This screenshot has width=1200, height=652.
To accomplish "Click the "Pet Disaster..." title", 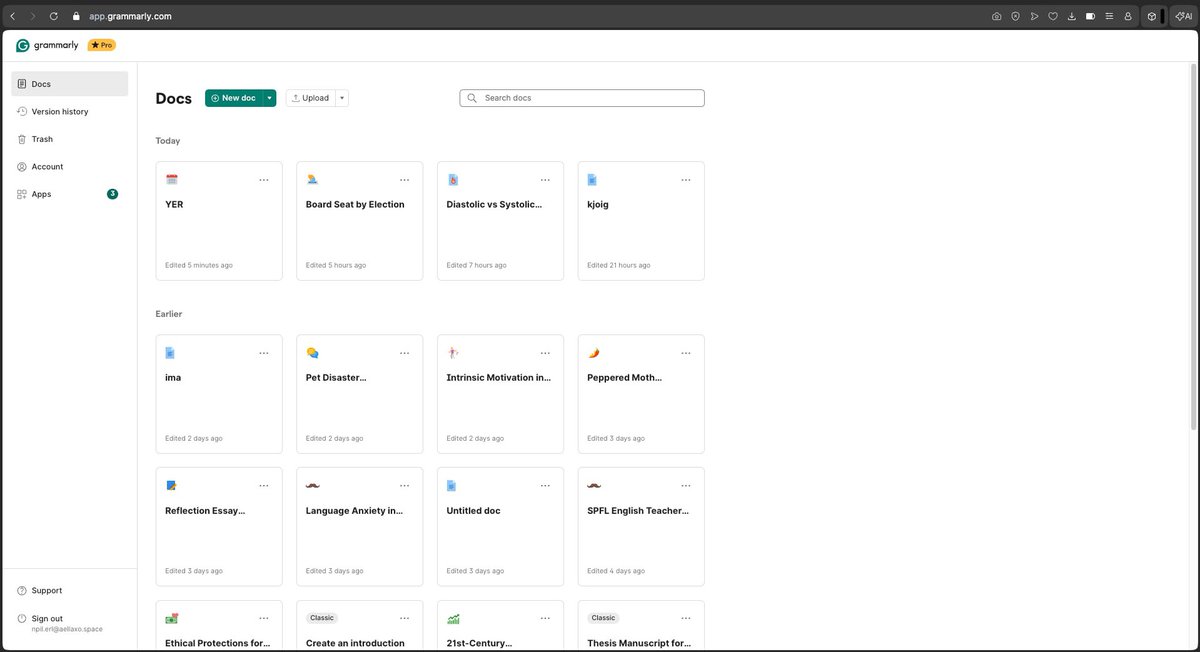I will point(336,378).
